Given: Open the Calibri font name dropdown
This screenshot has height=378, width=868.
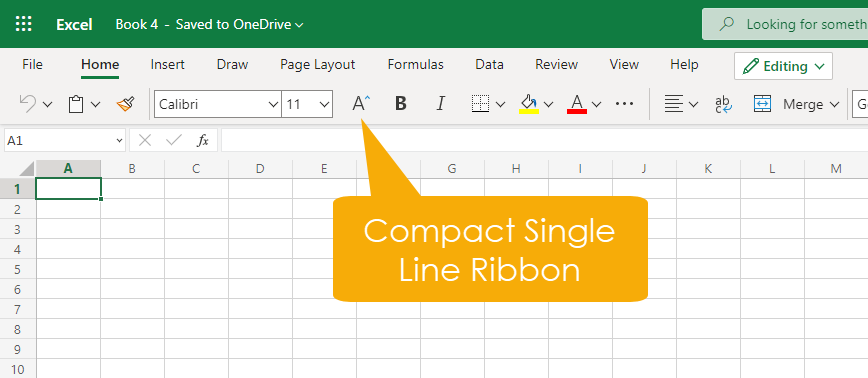Looking at the screenshot, I should tap(218, 104).
